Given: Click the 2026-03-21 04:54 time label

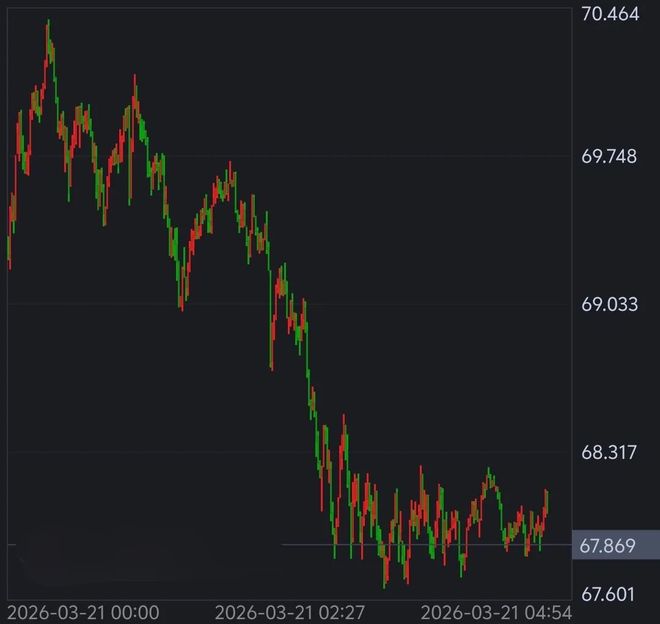Looking at the screenshot, I should tap(495, 611).
